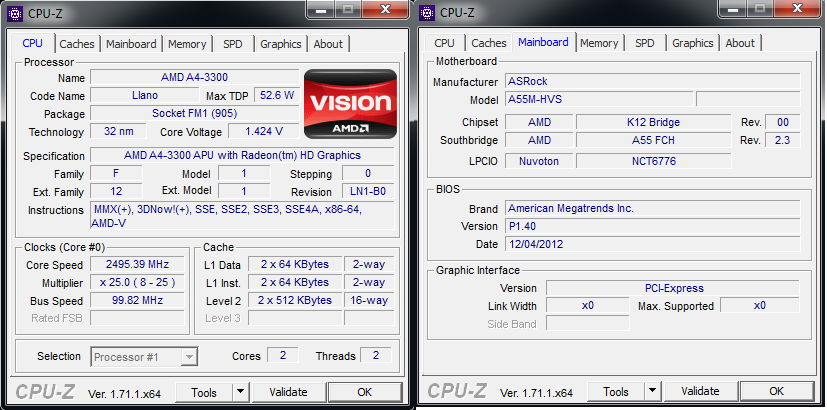Click OK button in right window
The width and height of the screenshot is (827, 410).
tap(776, 391)
